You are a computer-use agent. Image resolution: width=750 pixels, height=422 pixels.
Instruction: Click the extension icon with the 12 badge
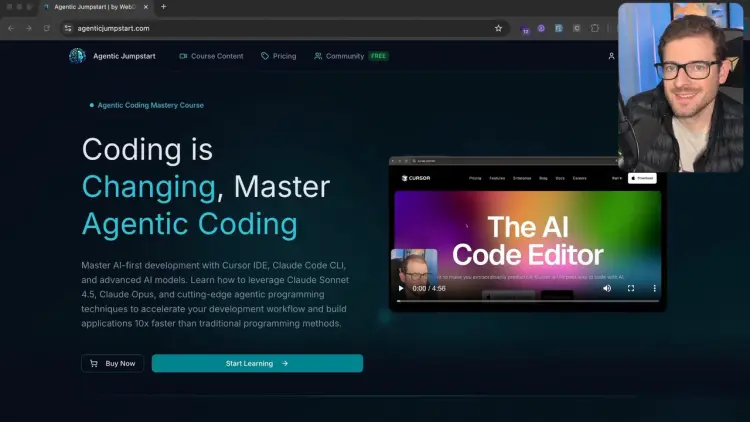tap(525, 29)
